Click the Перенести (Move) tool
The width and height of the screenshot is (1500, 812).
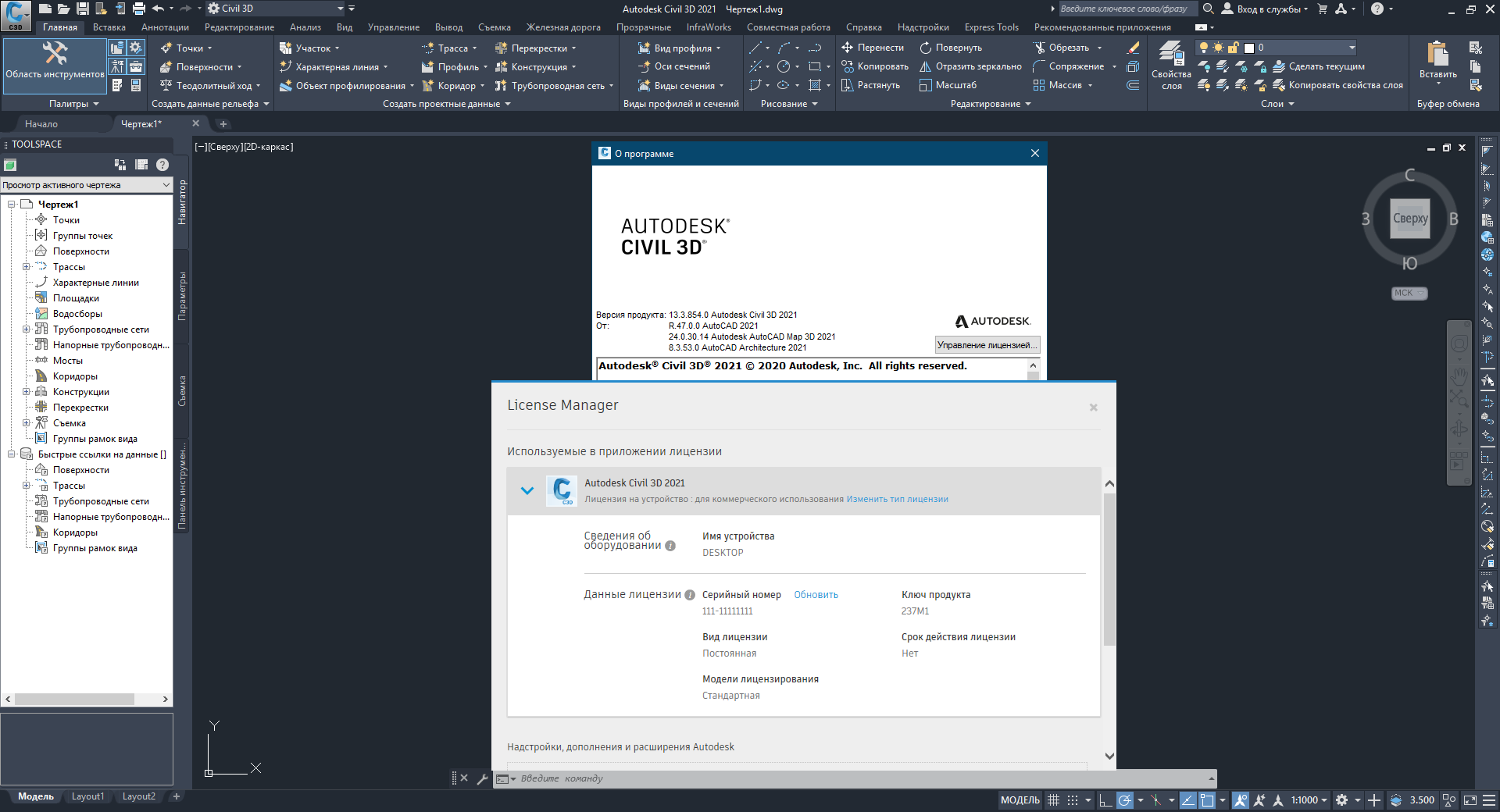pos(872,48)
